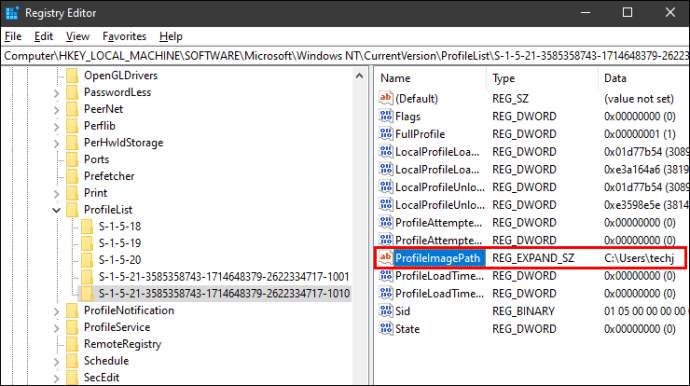This screenshot has height=386, width=690.
Task: Click the PasswordLess folder icon
Action: [x=72, y=92]
